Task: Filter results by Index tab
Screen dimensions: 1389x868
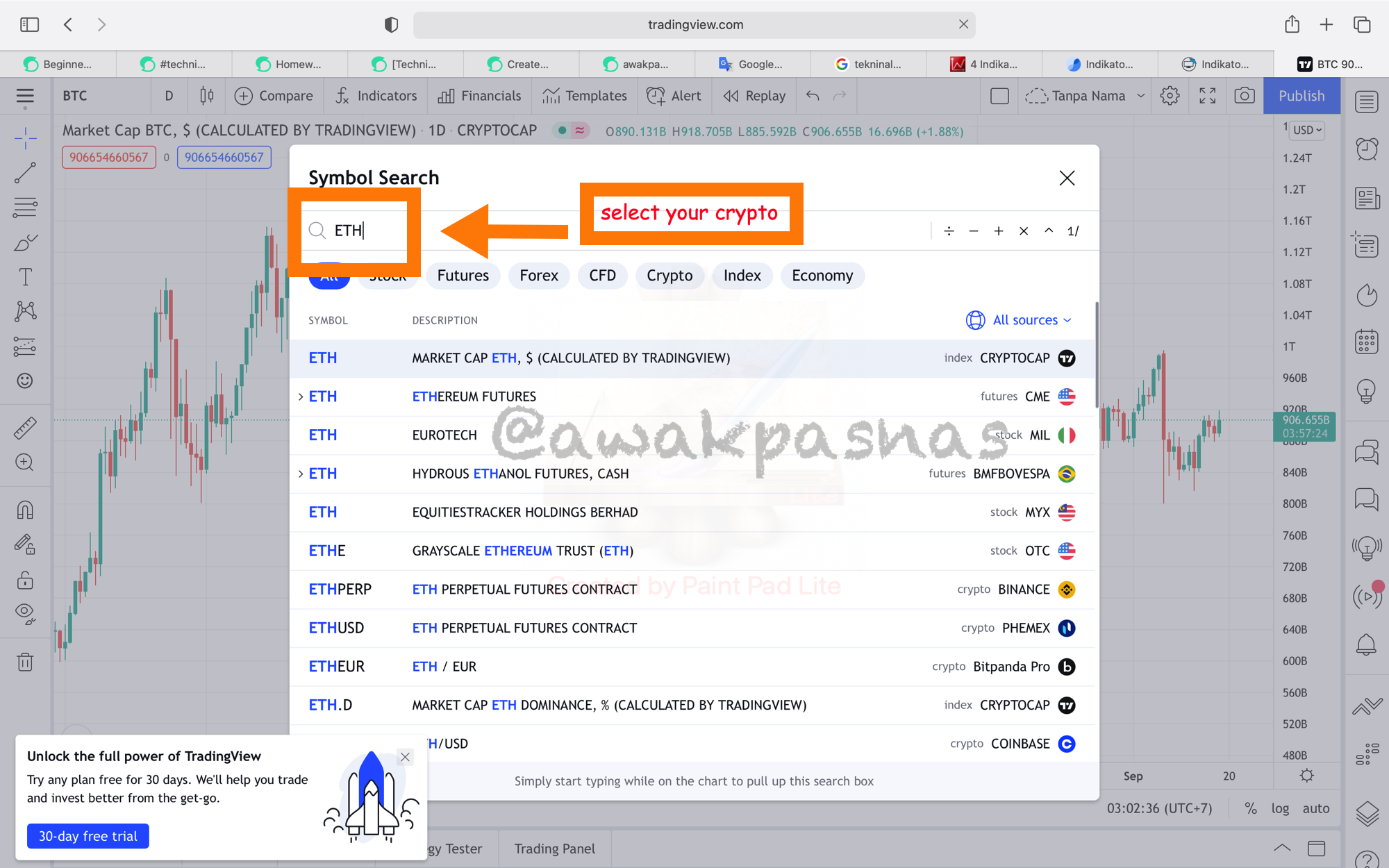Action: click(x=742, y=276)
